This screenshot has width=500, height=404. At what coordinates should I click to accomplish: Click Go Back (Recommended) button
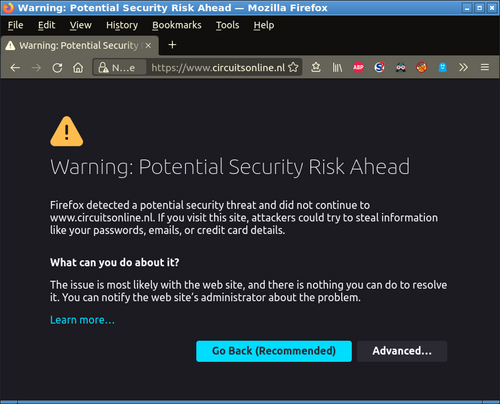(x=274, y=351)
